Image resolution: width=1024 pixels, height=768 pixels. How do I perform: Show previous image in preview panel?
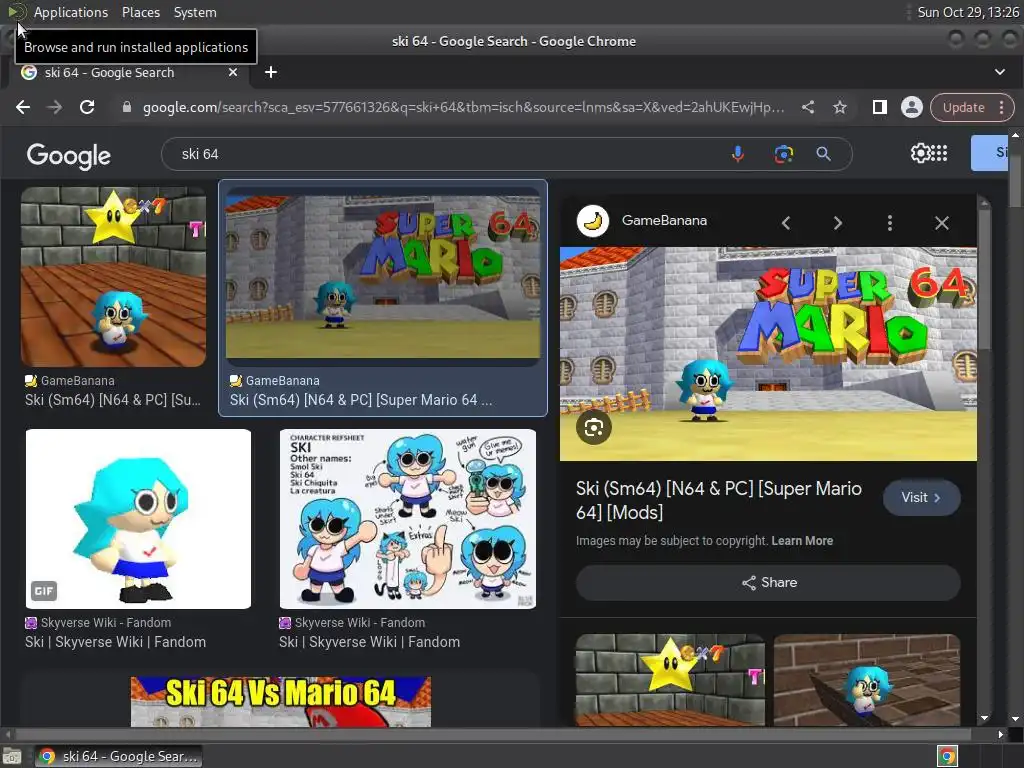pos(786,223)
